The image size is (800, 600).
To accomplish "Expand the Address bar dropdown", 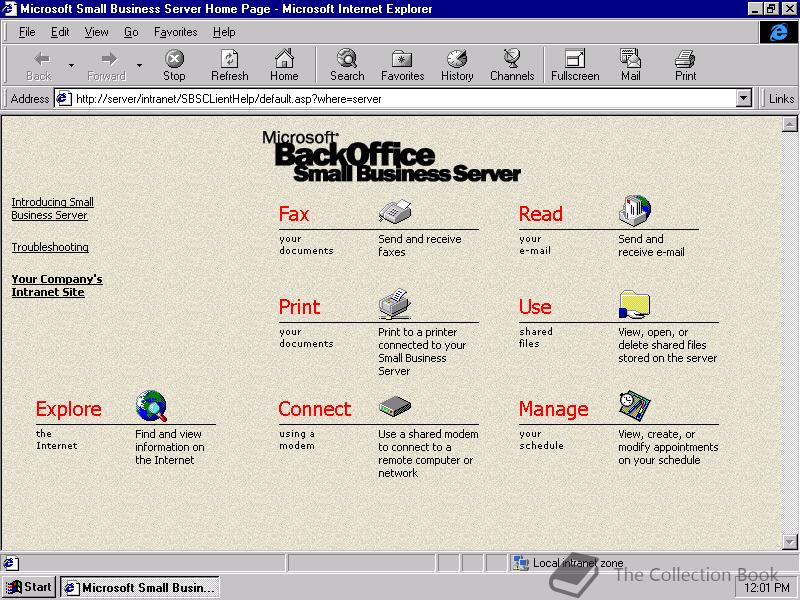I will pos(744,98).
